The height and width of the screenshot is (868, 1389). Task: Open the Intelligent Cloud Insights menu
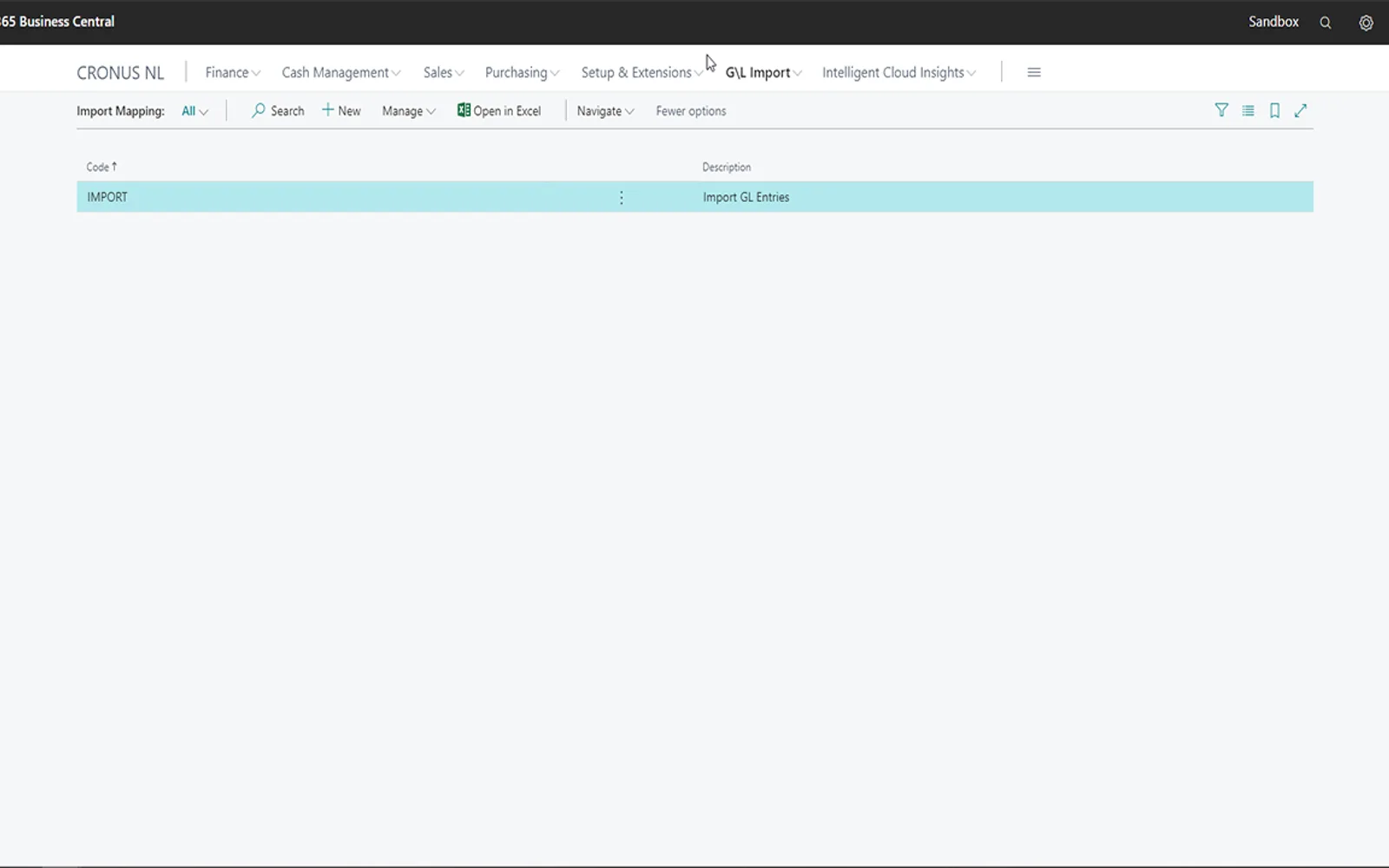[899, 73]
